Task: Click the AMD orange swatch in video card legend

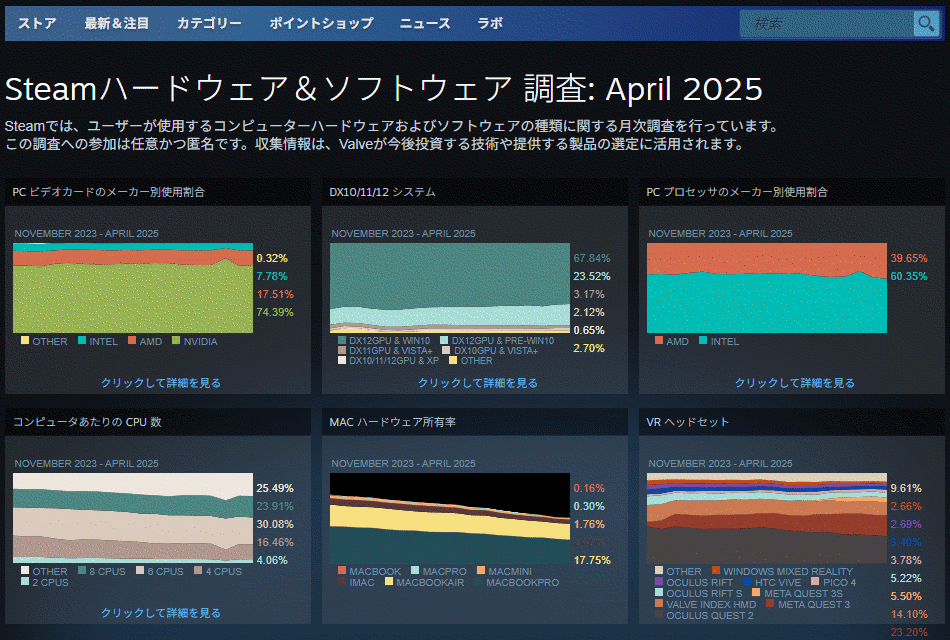Action: [x=132, y=340]
